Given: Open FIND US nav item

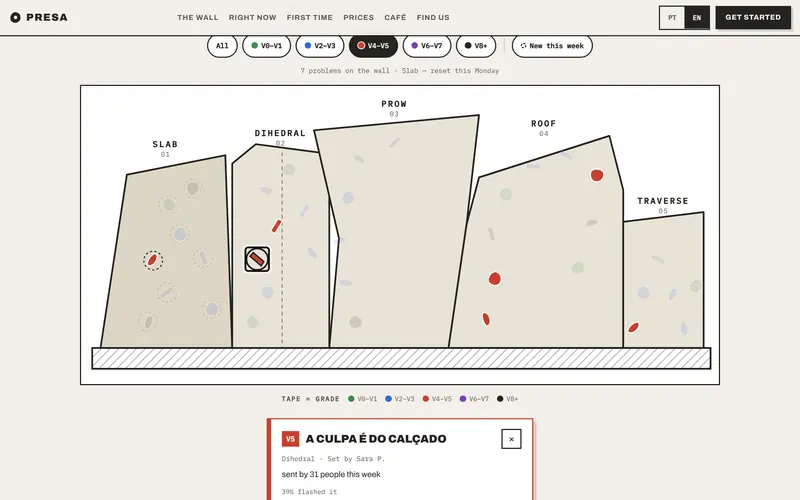Looking at the screenshot, I should tap(433, 17).
